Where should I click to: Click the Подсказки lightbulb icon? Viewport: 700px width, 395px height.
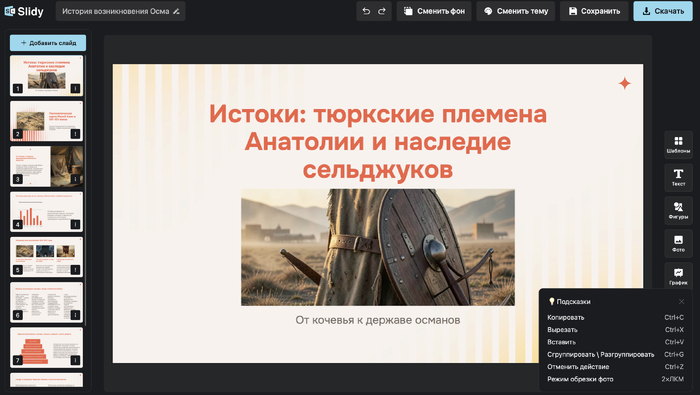[x=551, y=301]
